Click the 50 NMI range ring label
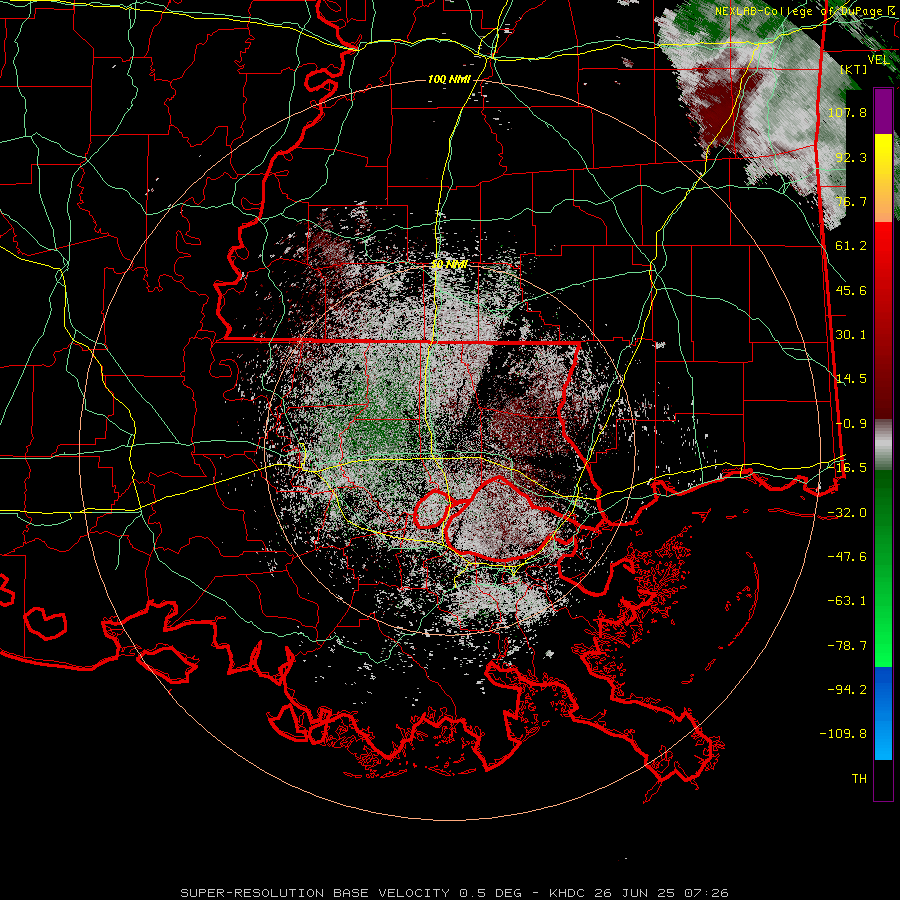Image resolution: width=900 pixels, height=900 pixels. (449, 265)
